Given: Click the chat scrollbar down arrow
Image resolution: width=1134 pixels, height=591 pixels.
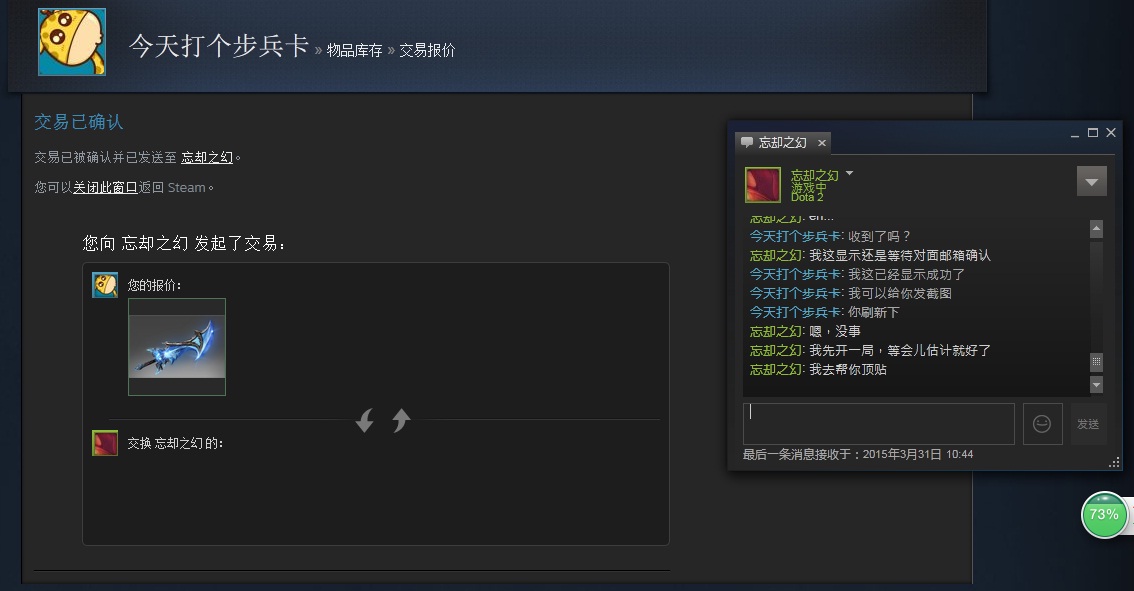Looking at the screenshot, I should (x=1096, y=385).
